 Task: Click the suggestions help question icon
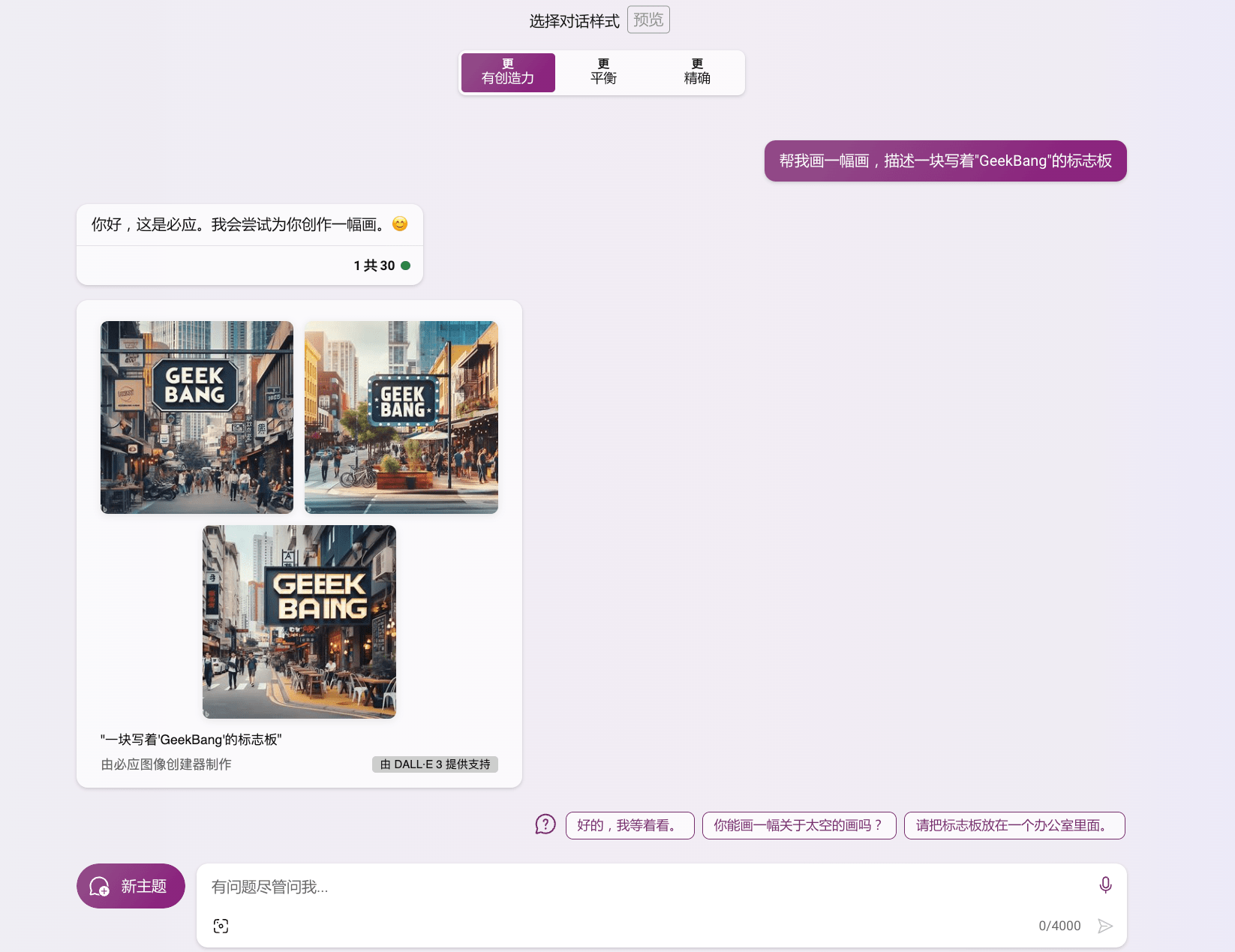(x=545, y=825)
